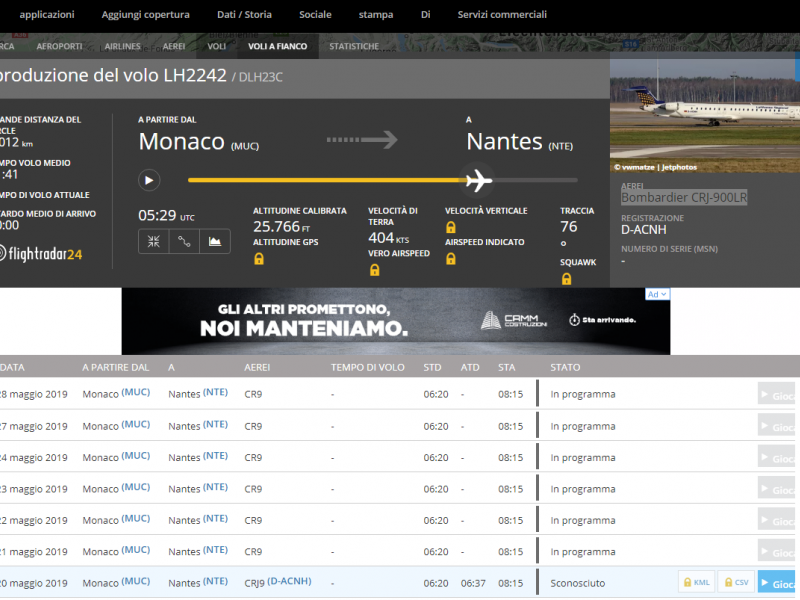Screen dimensions: 800x600
Task: Open the D-ACNH link in the 20 maggio row
Action: [289, 581]
